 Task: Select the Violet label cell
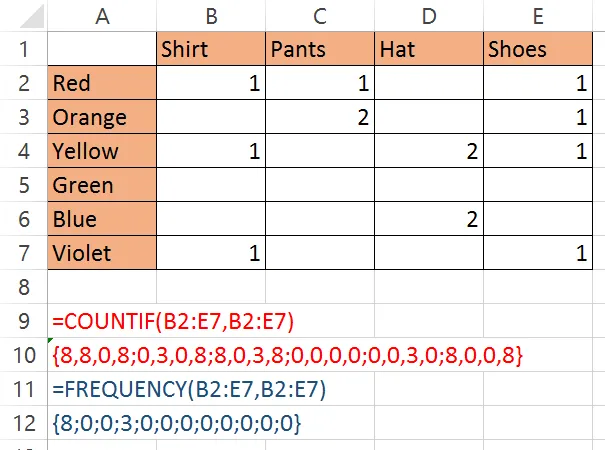click(x=102, y=253)
